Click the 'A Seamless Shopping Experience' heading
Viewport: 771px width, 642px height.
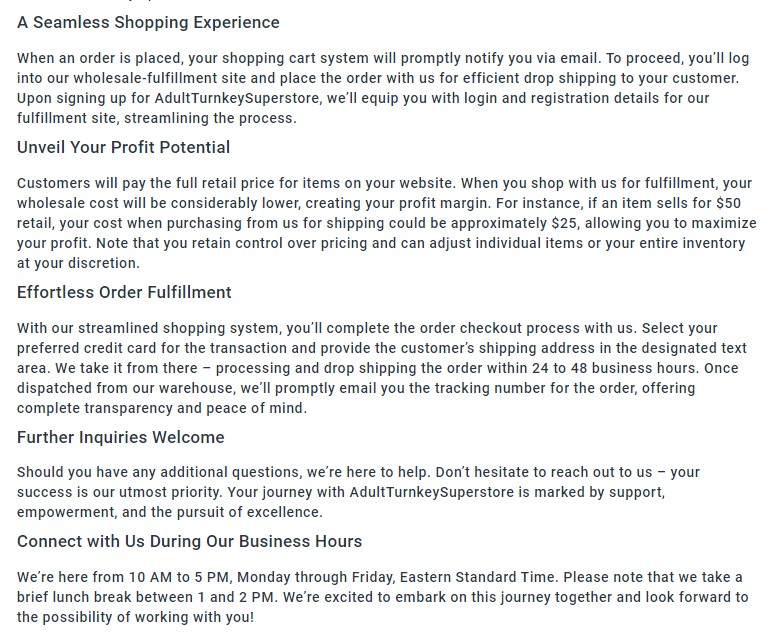(x=148, y=23)
